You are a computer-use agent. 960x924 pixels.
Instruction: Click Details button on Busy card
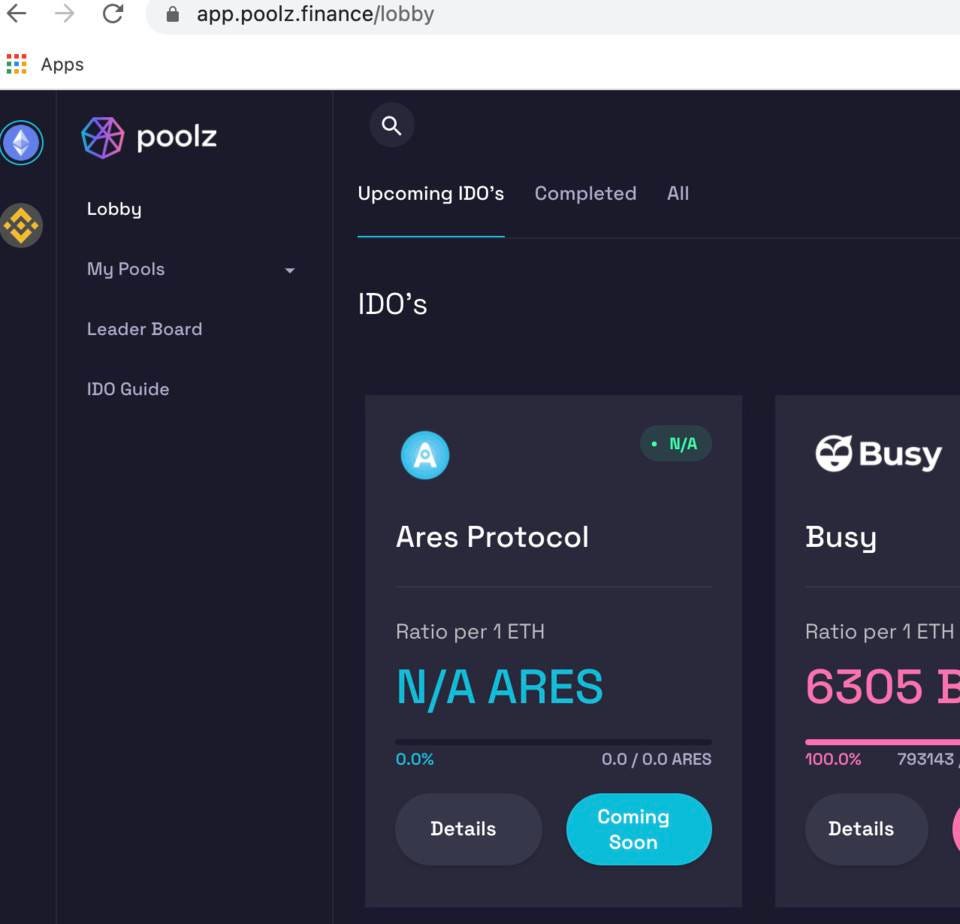[x=866, y=829]
